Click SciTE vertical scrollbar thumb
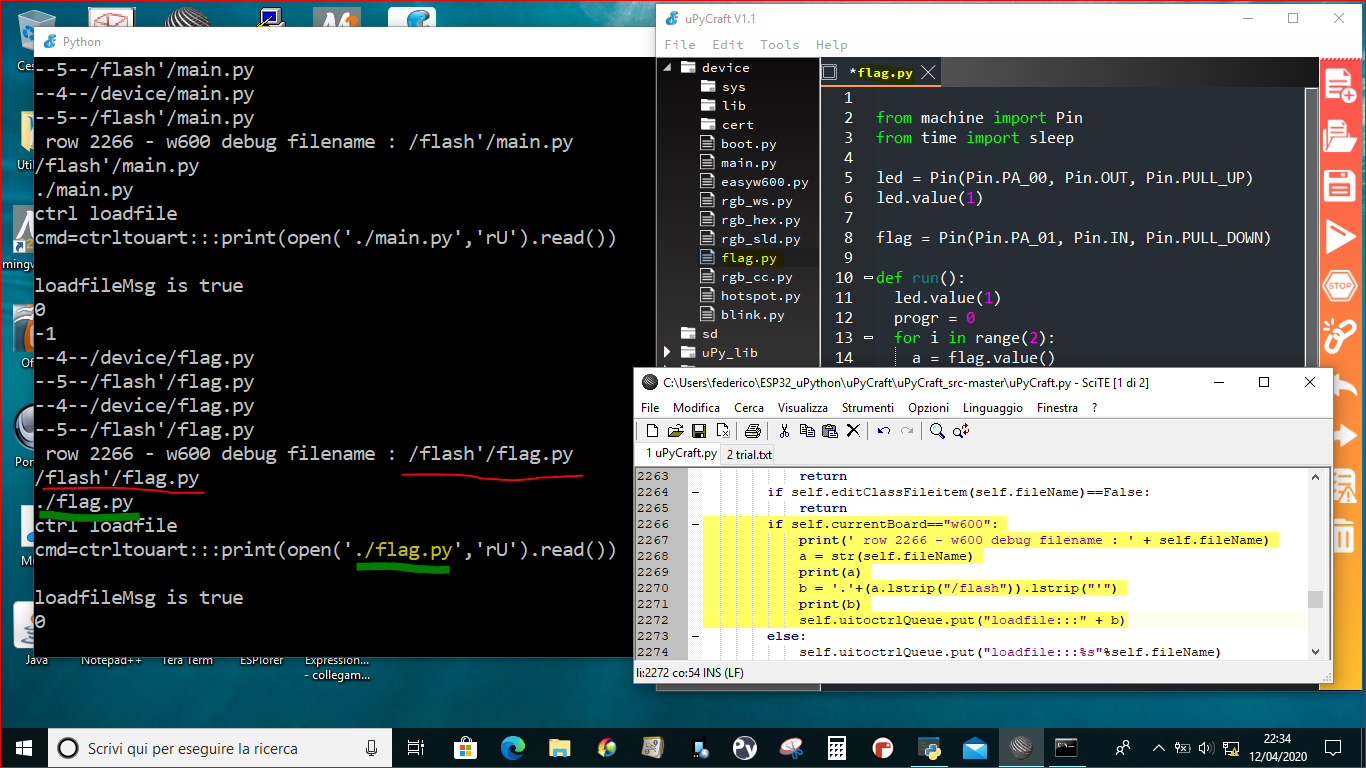The height and width of the screenshot is (768, 1366). point(1315,599)
